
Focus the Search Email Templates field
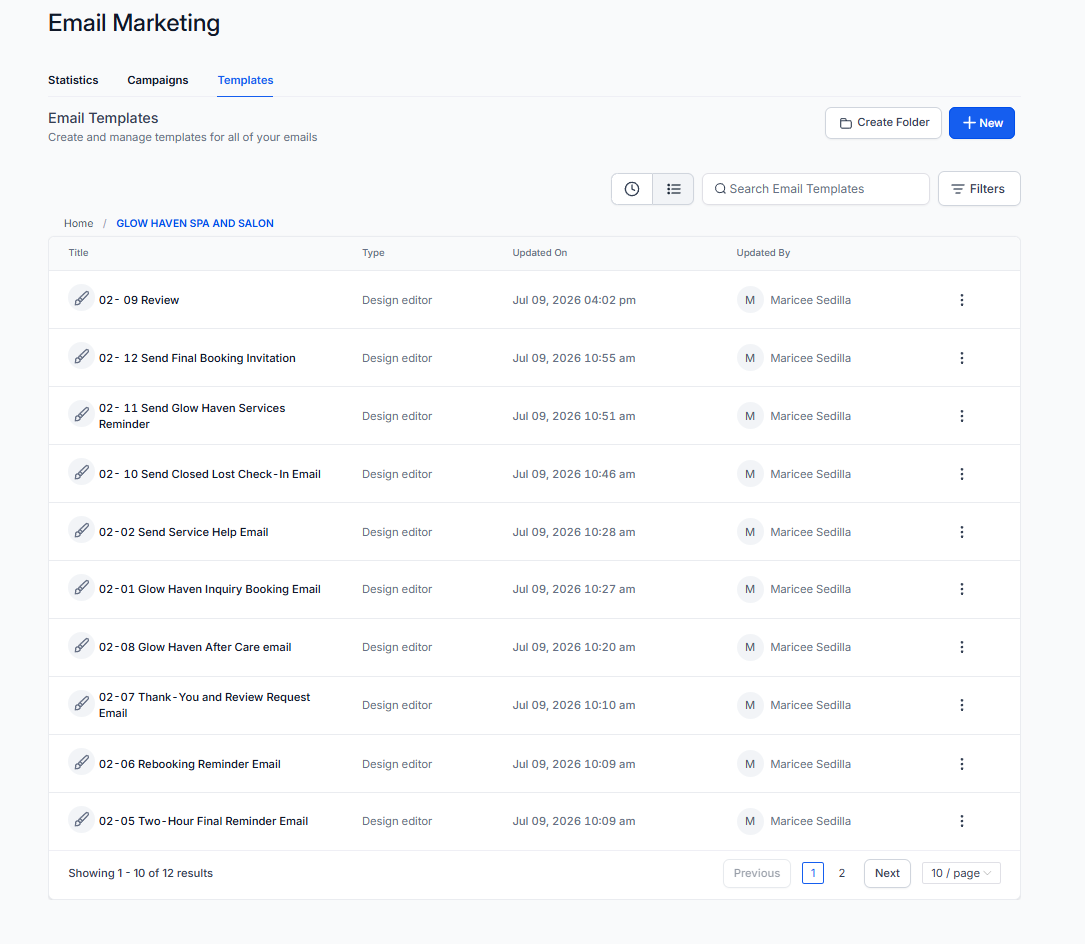pos(816,189)
